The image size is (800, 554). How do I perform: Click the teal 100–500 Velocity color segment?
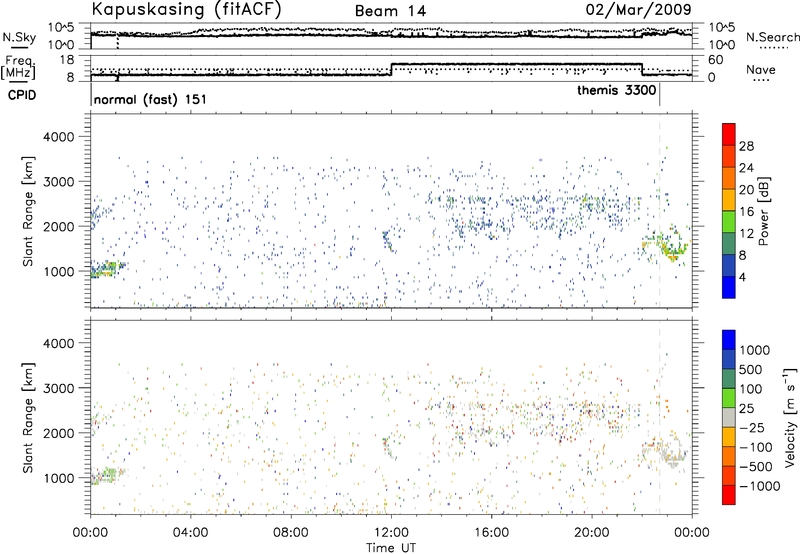click(x=729, y=379)
